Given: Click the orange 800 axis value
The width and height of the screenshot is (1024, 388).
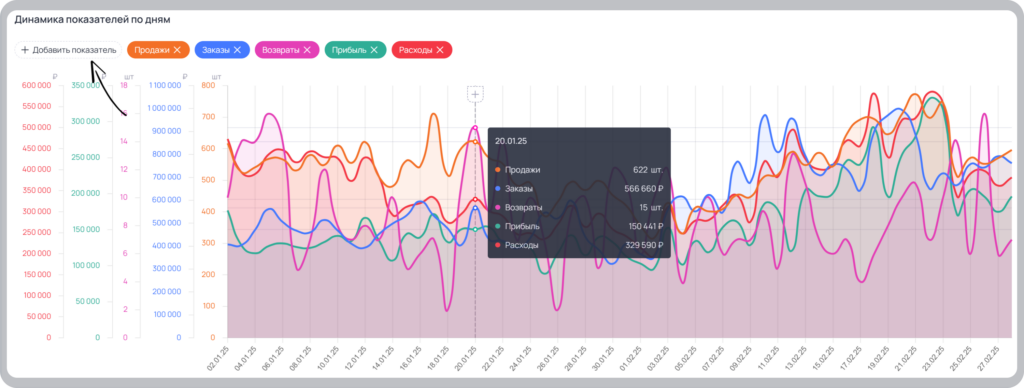Looking at the screenshot, I should tap(209, 85).
